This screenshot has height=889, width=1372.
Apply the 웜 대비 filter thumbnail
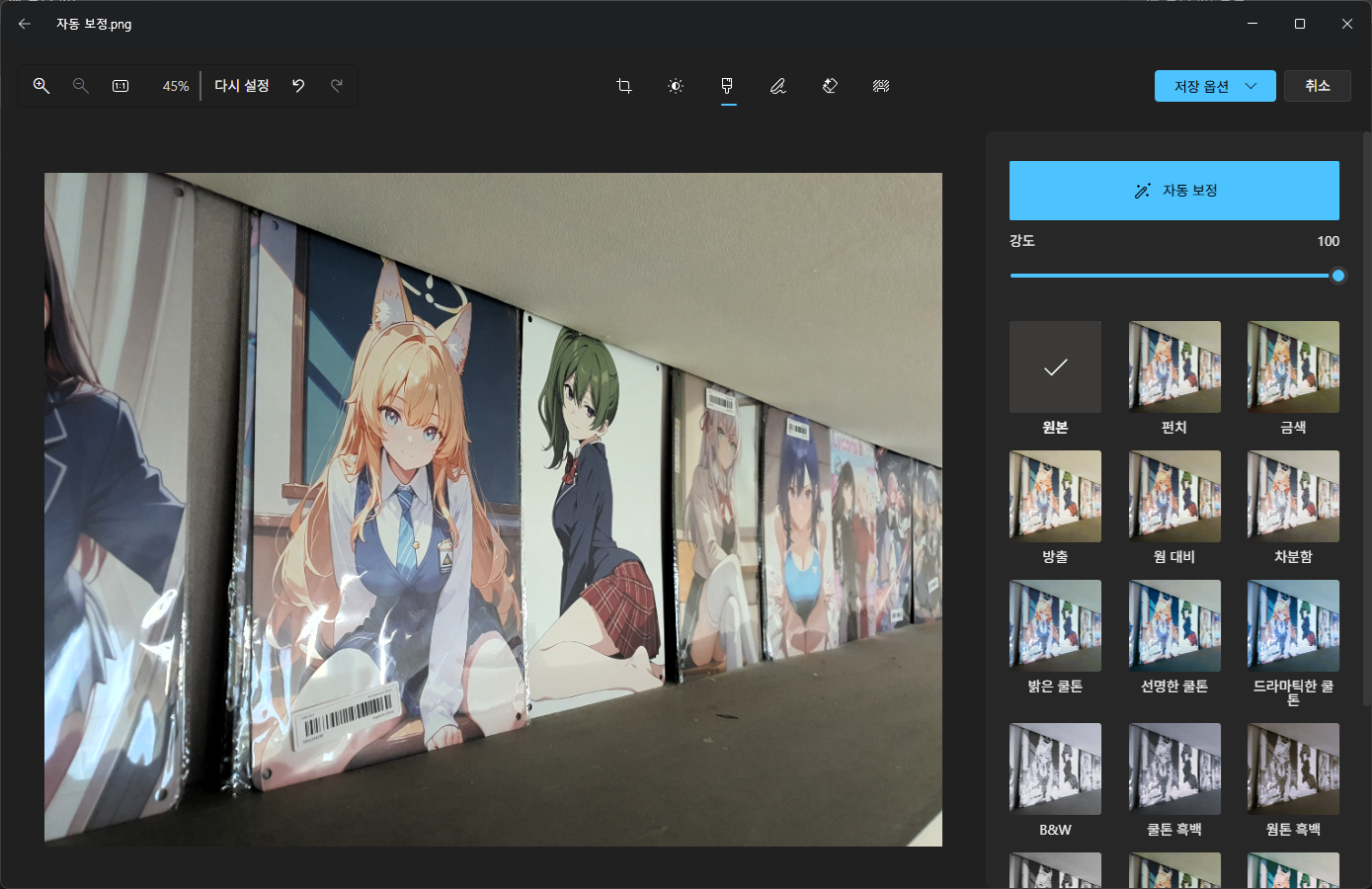click(1174, 496)
